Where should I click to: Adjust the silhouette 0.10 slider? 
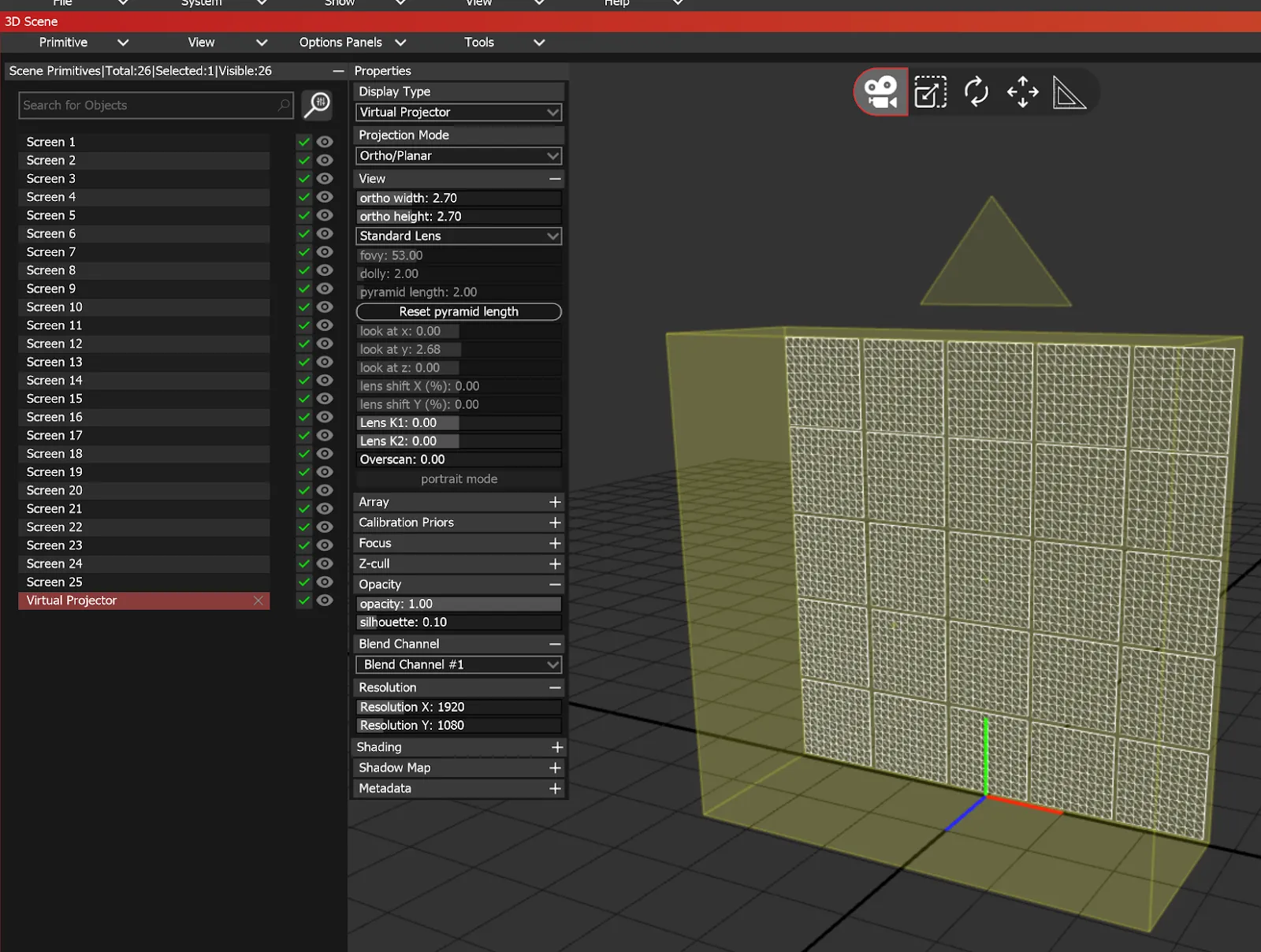click(459, 623)
